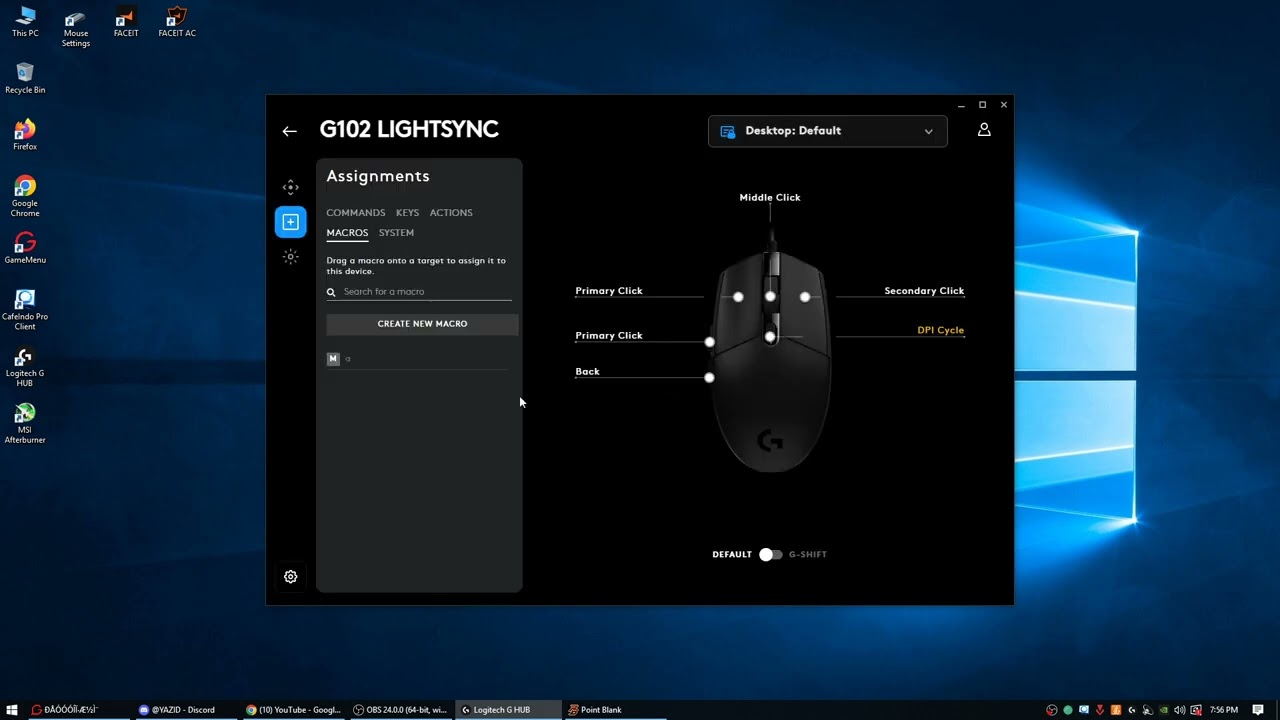The image size is (1280, 720).
Task: Select the macro list entry named 'a'
Action: pyautogui.click(x=417, y=358)
